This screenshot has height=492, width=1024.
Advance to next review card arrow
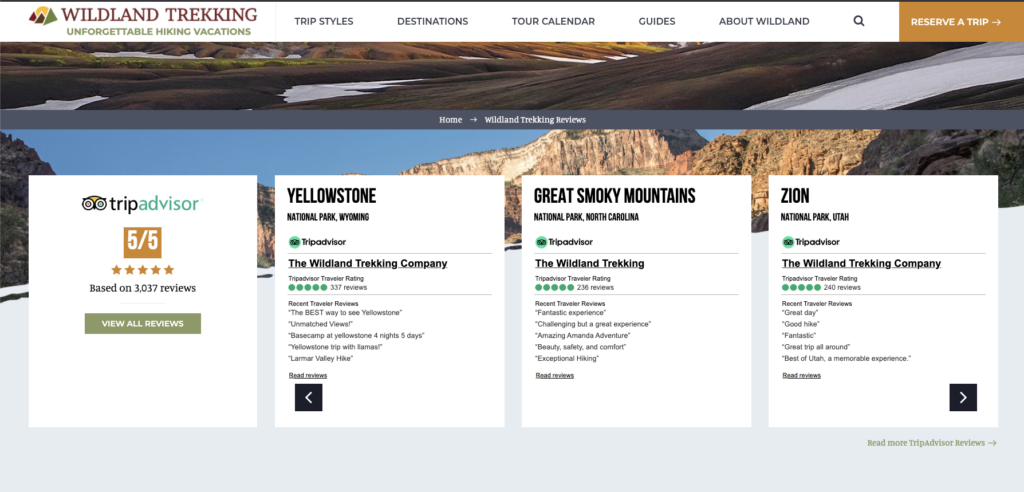[x=963, y=397]
